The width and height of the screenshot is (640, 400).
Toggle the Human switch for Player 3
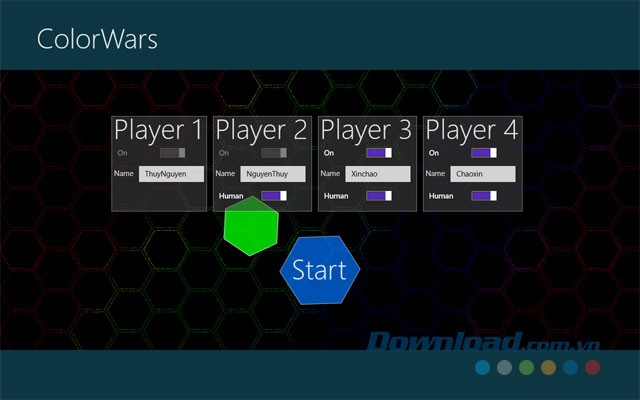point(379,196)
